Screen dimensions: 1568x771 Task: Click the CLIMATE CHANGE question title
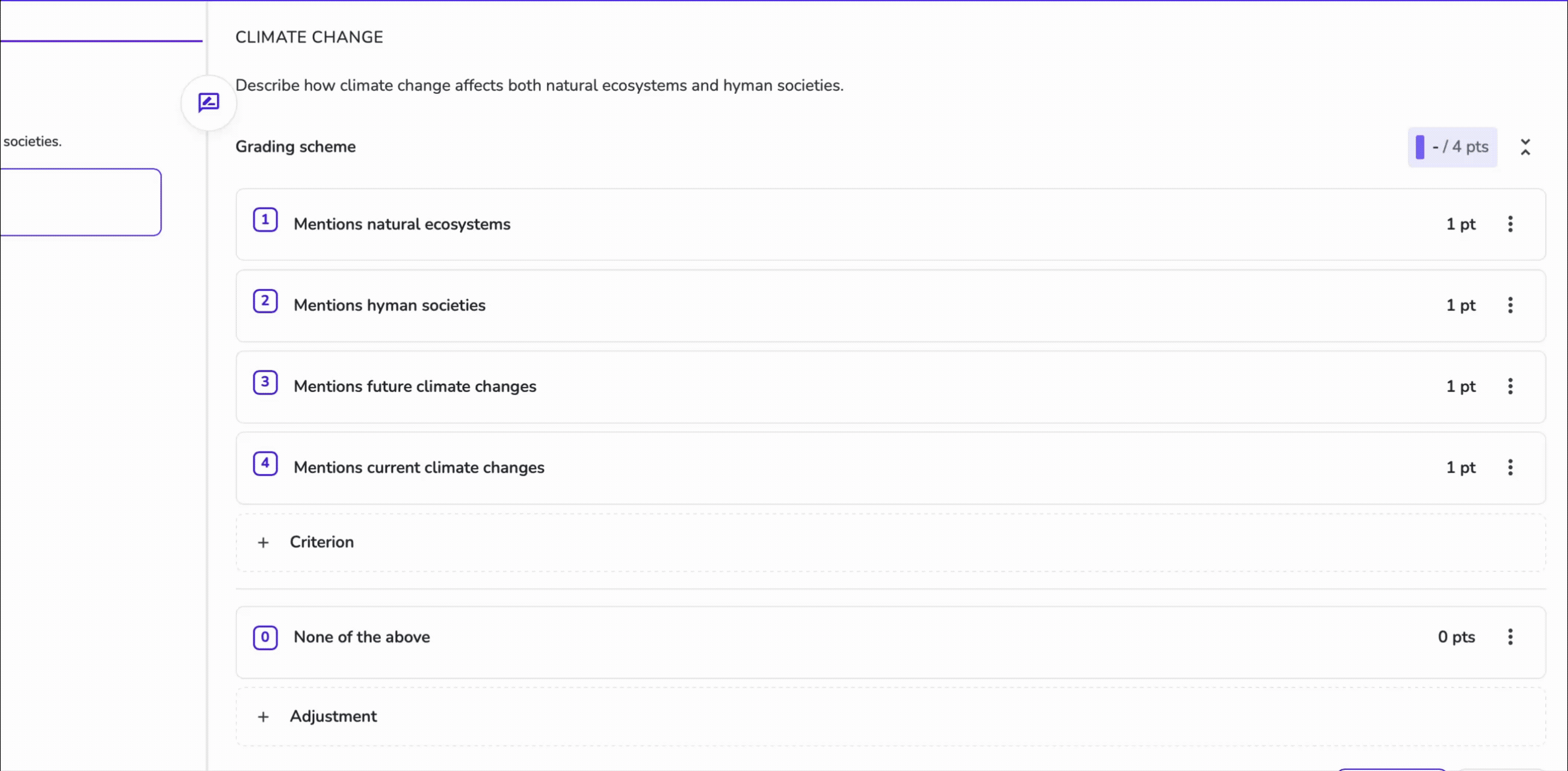pyautogui.click(x=309, y=37)
